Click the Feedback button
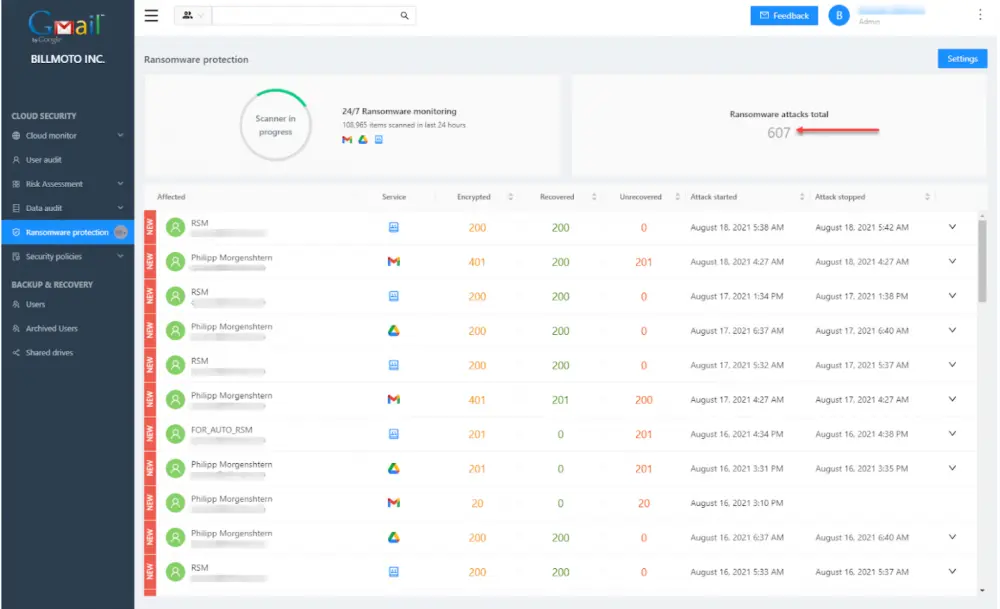Viewport: 1000px width, 609px height. click(x=783, y=15)
